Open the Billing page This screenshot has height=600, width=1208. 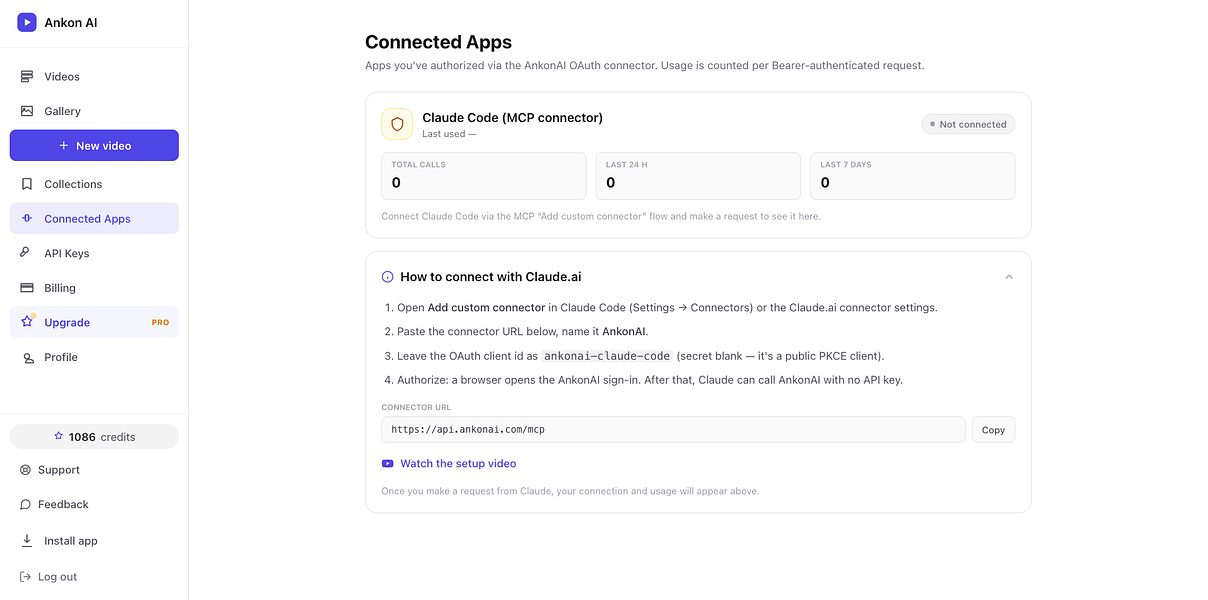94,288
